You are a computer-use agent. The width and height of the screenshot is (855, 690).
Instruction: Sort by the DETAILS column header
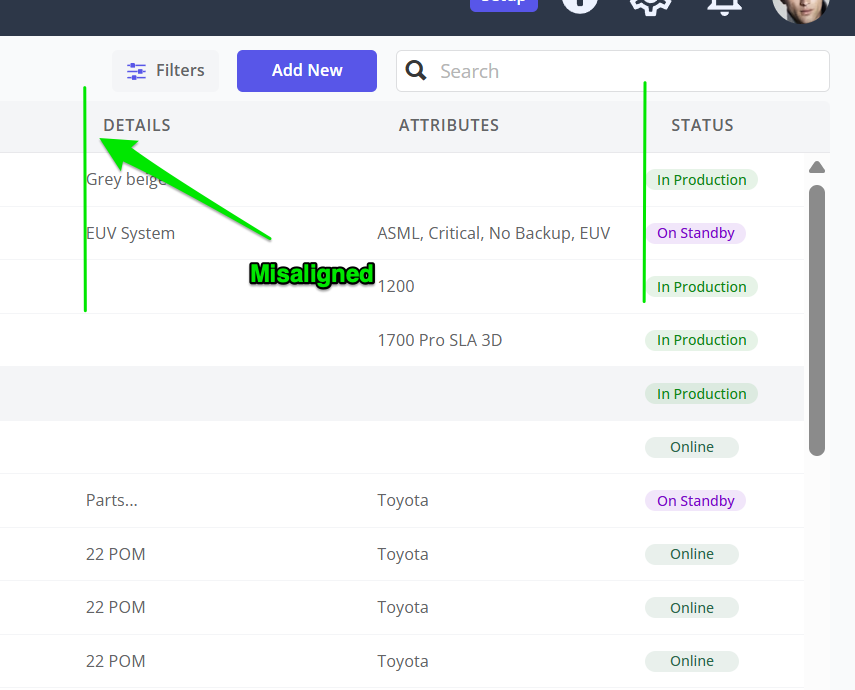click(137, 125)
